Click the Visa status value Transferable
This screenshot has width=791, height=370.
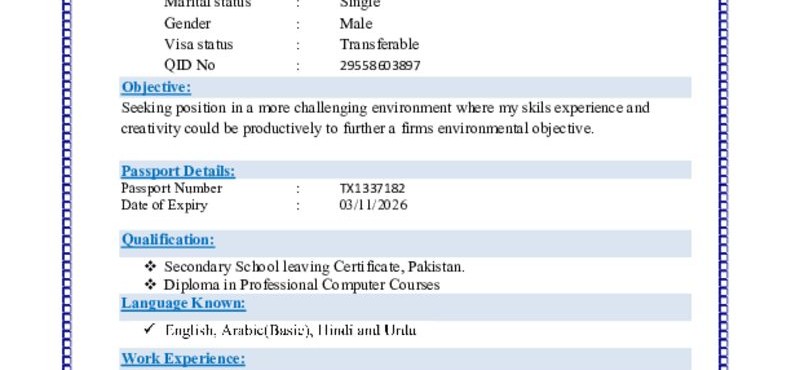[379, 44]
